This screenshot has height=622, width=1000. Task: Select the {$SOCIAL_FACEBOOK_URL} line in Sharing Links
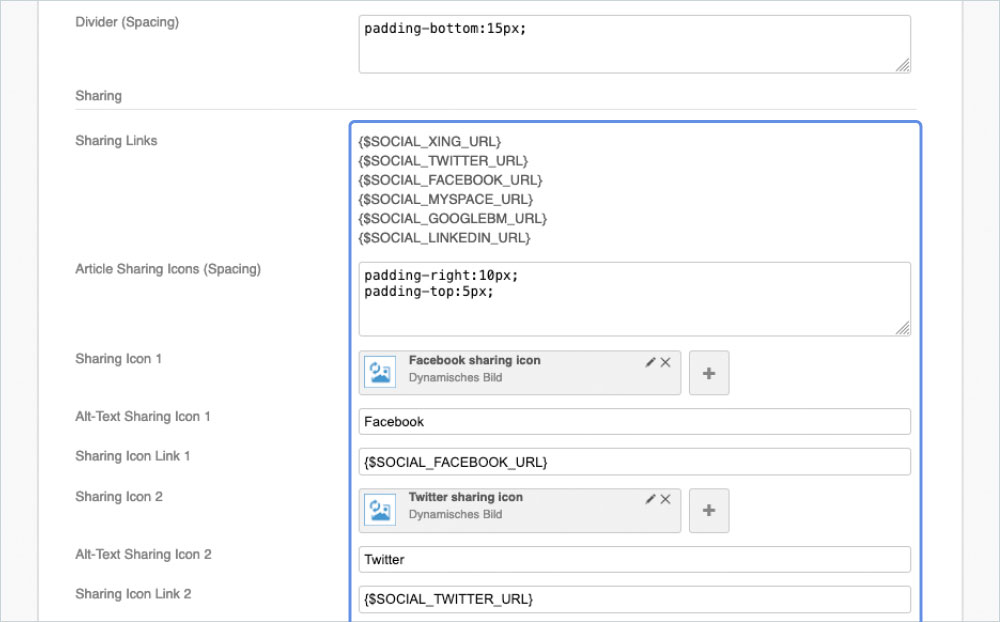coord(450,180)
